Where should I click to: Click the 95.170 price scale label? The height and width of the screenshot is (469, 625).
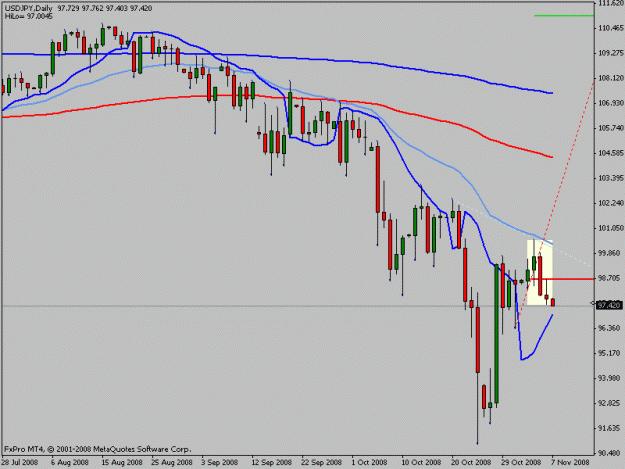(611, 353)
